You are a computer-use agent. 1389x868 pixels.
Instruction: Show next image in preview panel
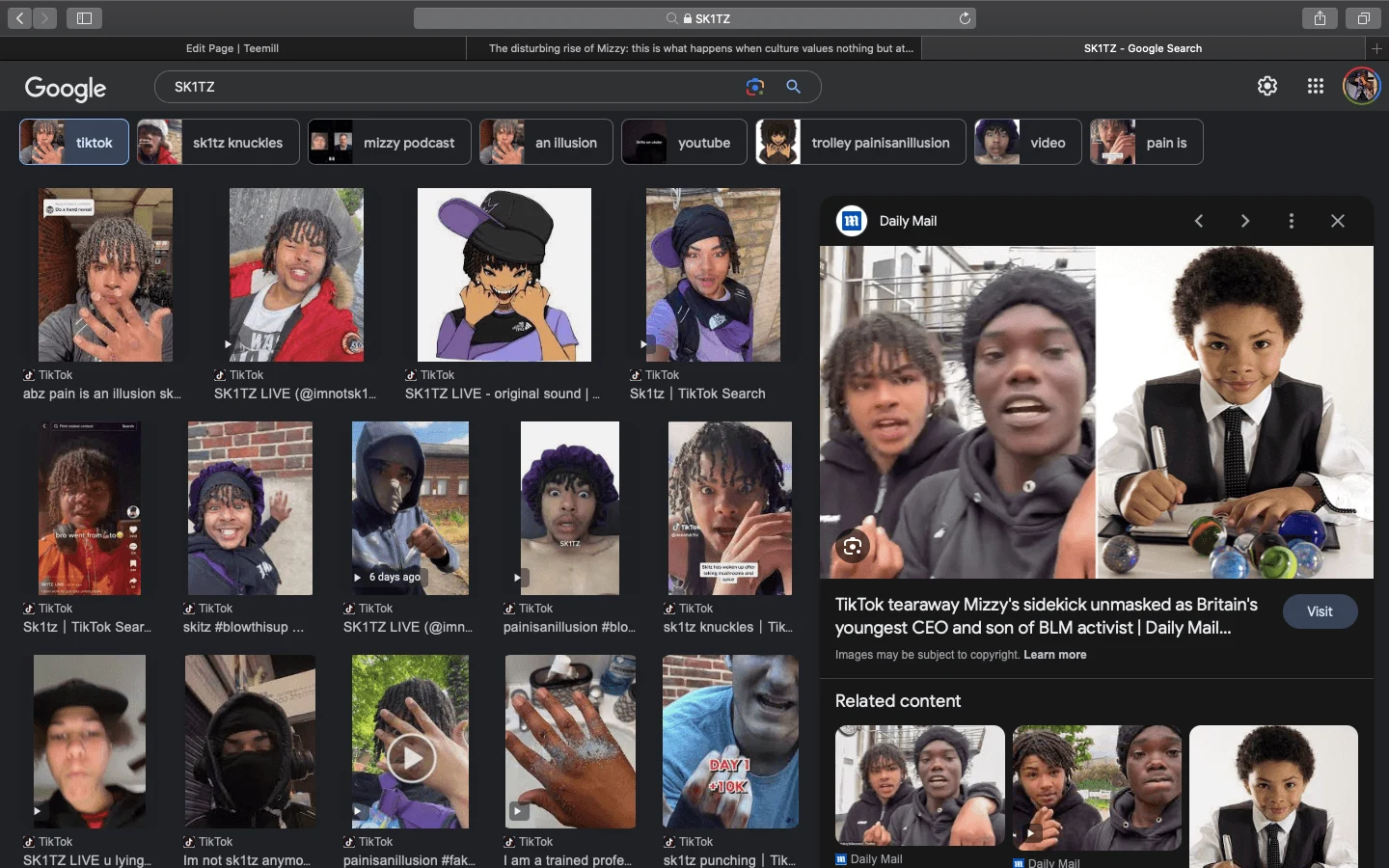tap(1244, 221)
